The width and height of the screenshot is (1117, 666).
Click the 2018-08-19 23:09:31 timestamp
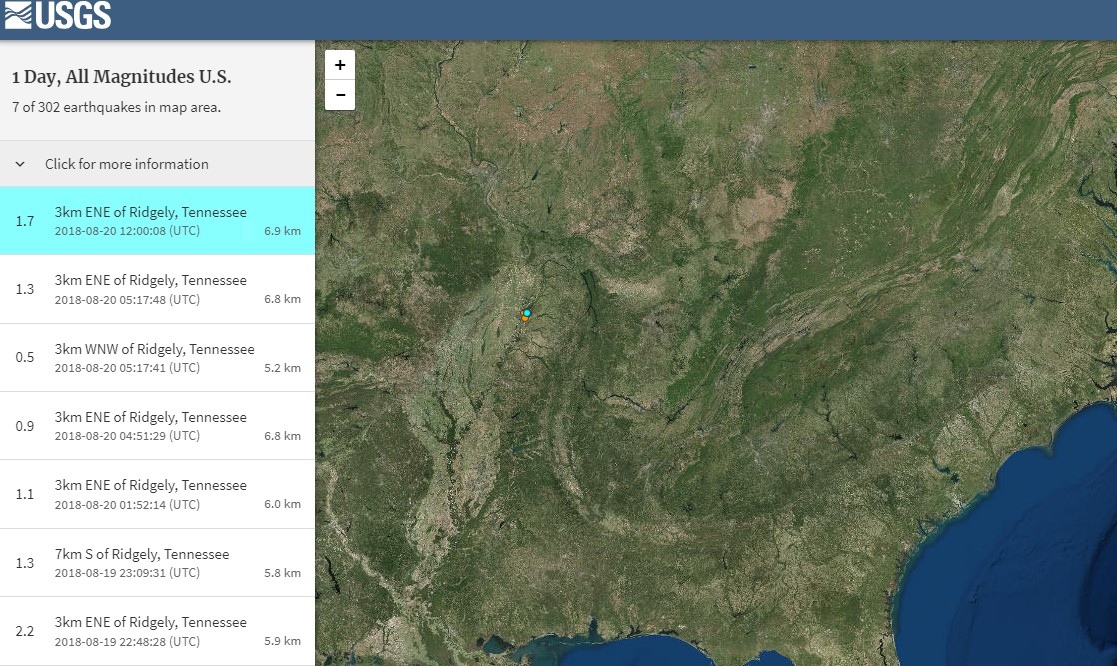click(127, 573)
